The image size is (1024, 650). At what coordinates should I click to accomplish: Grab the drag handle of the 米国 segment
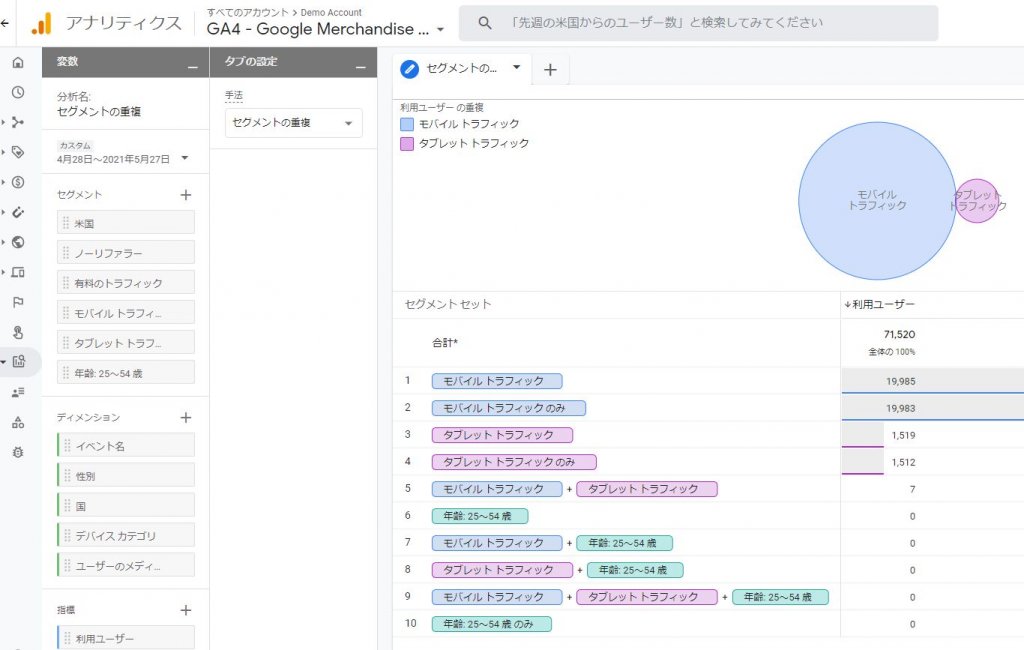(x=66, y=223)
